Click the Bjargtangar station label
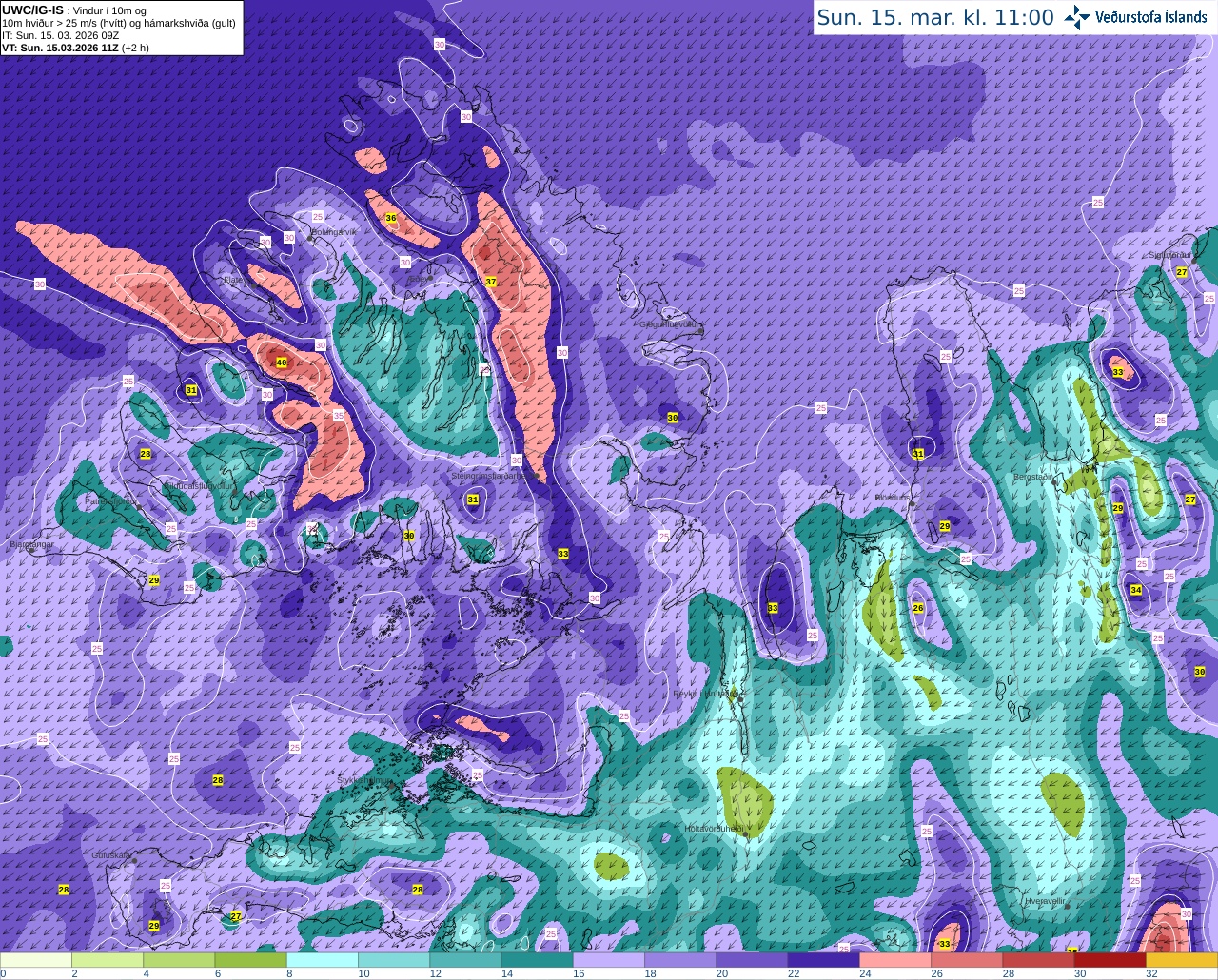The width and height of the screenshot is (1218, 980). (30, 545)
